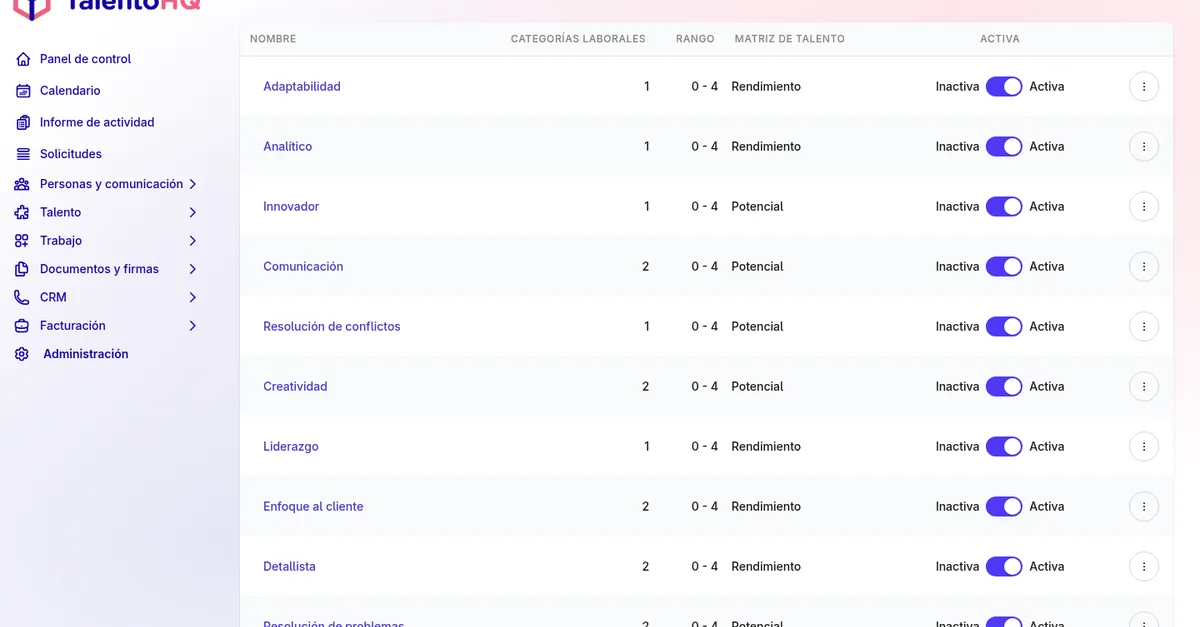Image resolution: width=1200 pixels, height=627 pixels.
Task: Open the Resolución de conflictos link
Action: click(332, 326)
